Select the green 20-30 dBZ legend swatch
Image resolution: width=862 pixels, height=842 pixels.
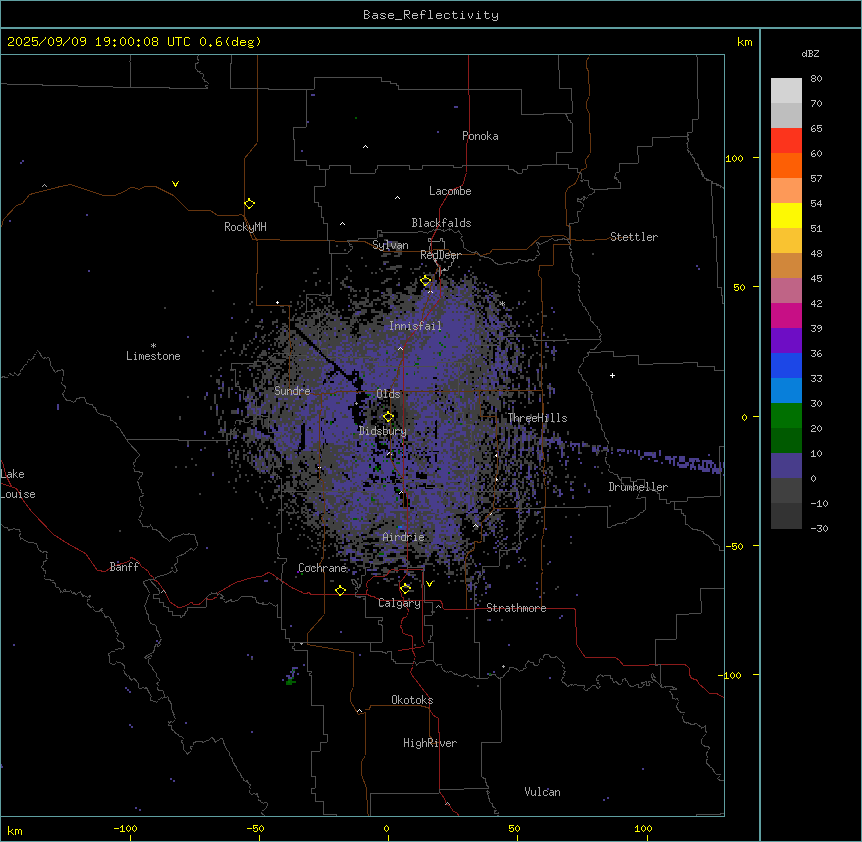[x=786, y=416]
